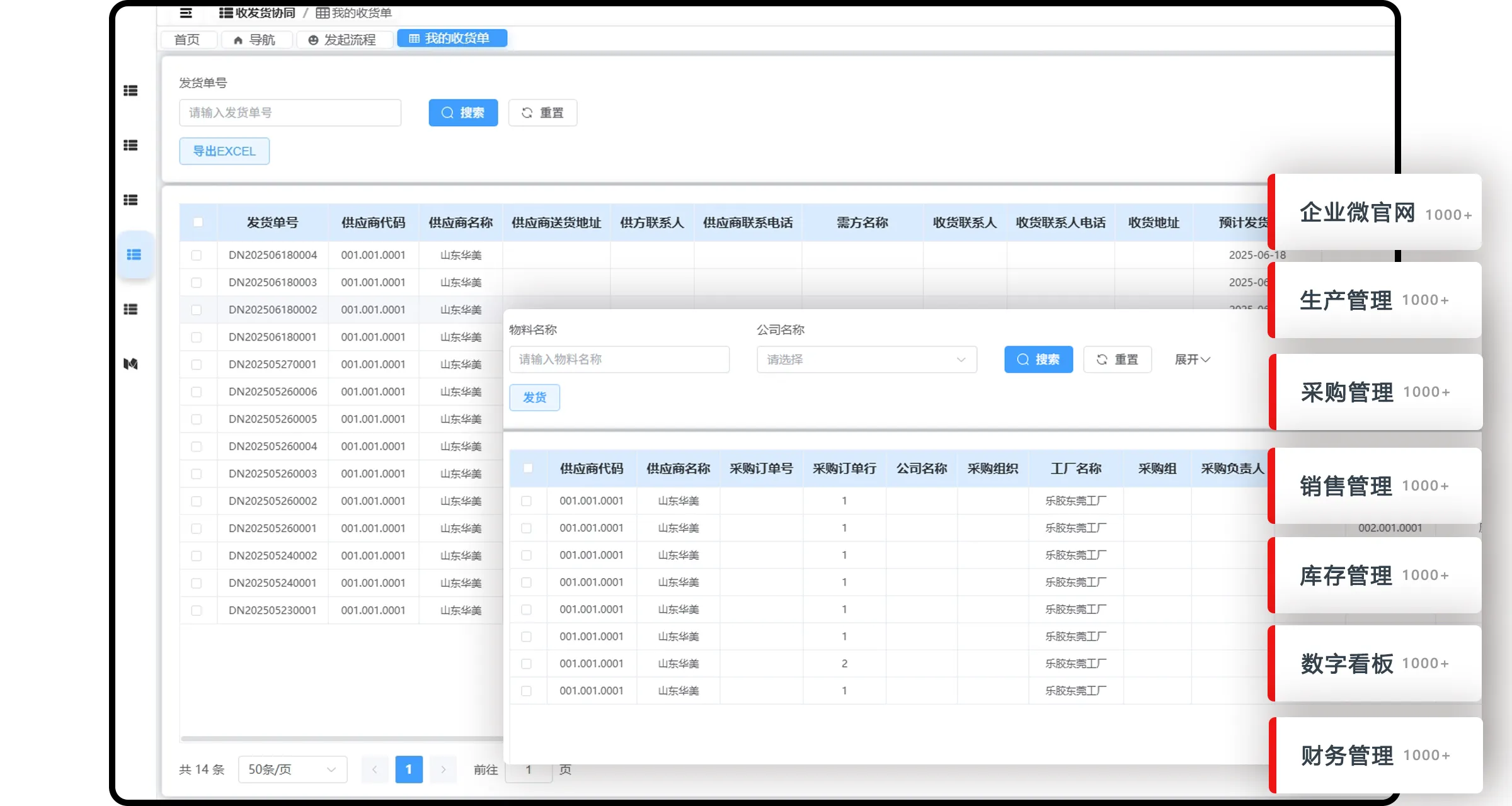The height and width of the screenshot is (806, 1512).
Task: Open the 公司名称 请选择 dropdown
Action: (x=866, y=360)
